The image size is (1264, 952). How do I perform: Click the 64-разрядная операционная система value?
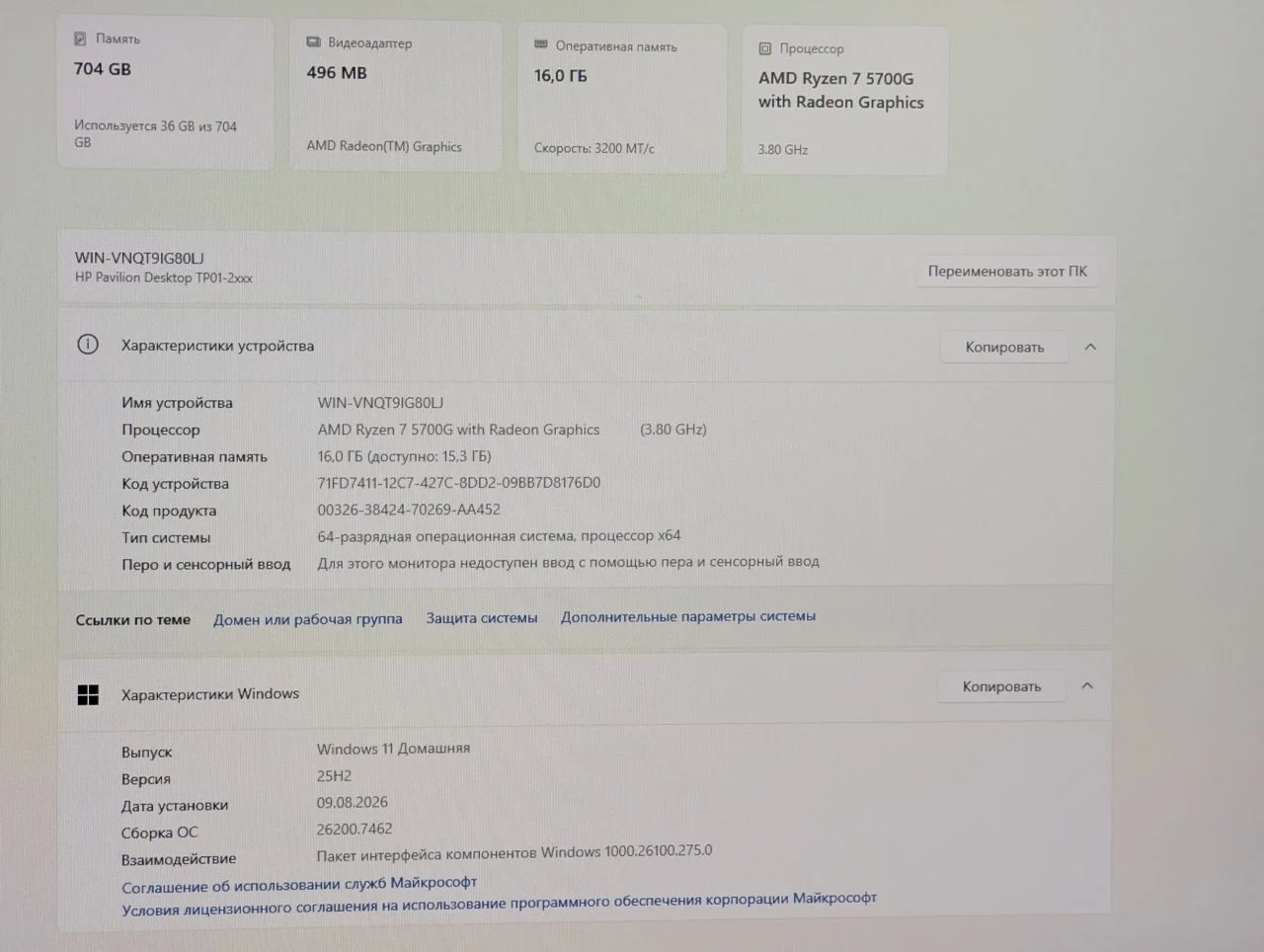(x=499, y=536)
